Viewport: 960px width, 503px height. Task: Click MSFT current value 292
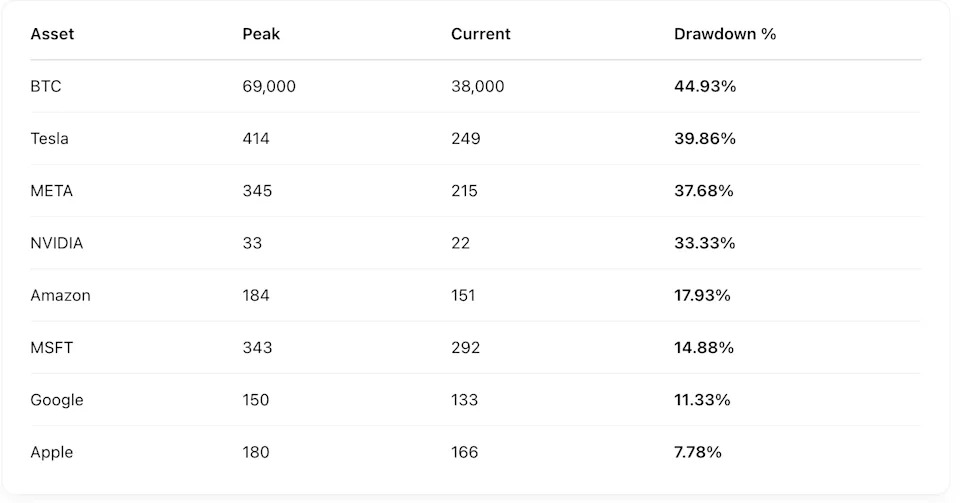[x=466, y=348]
